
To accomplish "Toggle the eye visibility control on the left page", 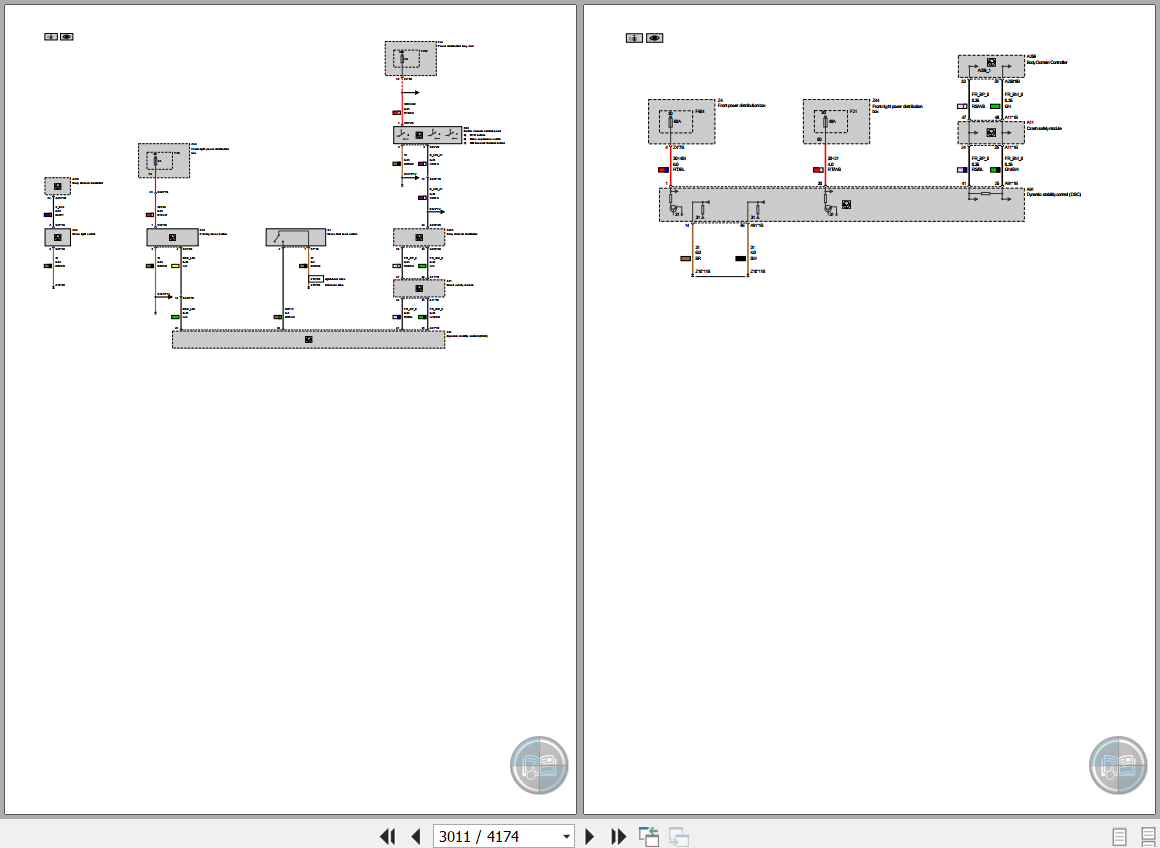I will (66, 36).
